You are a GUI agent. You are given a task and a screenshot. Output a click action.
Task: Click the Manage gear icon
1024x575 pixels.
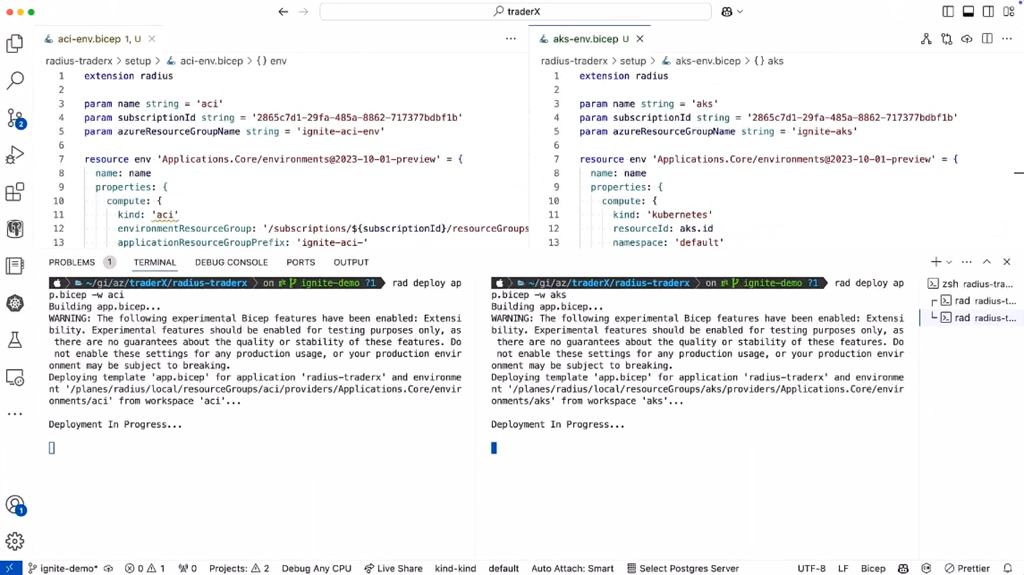point(15,541)
